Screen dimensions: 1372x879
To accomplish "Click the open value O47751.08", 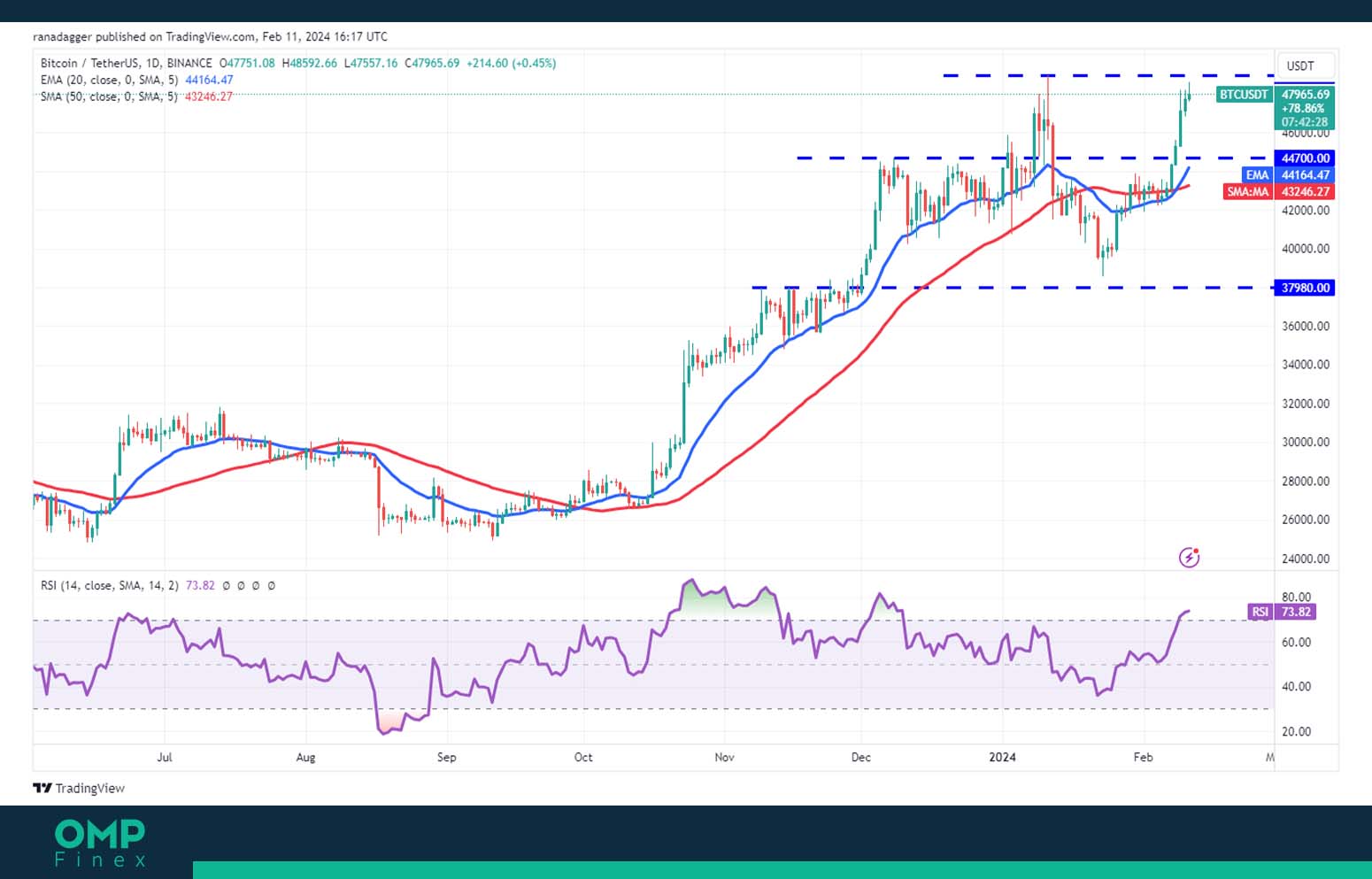I will 248,63.
